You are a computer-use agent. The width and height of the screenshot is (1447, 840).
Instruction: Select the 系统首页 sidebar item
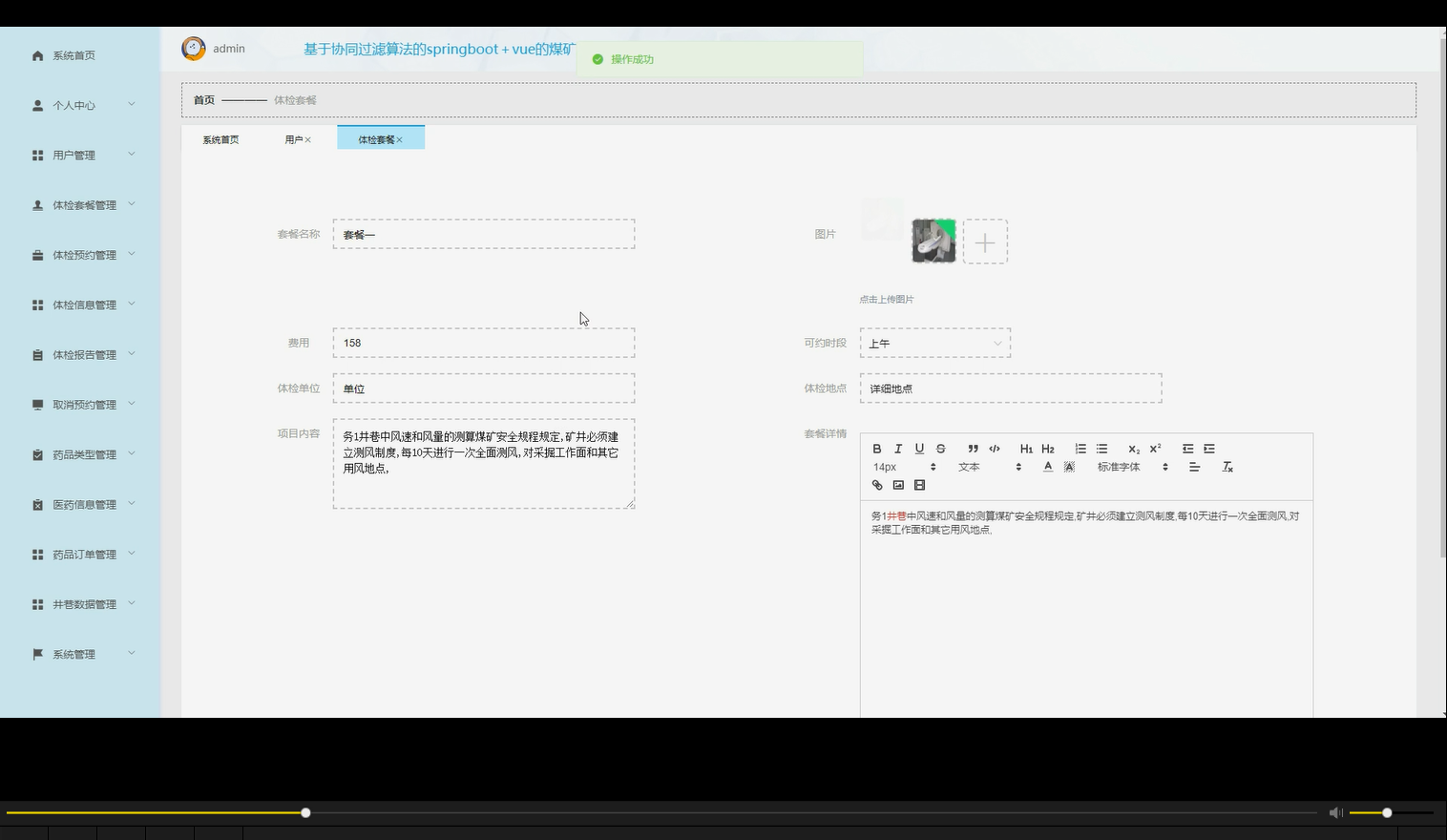click(73, 54)
